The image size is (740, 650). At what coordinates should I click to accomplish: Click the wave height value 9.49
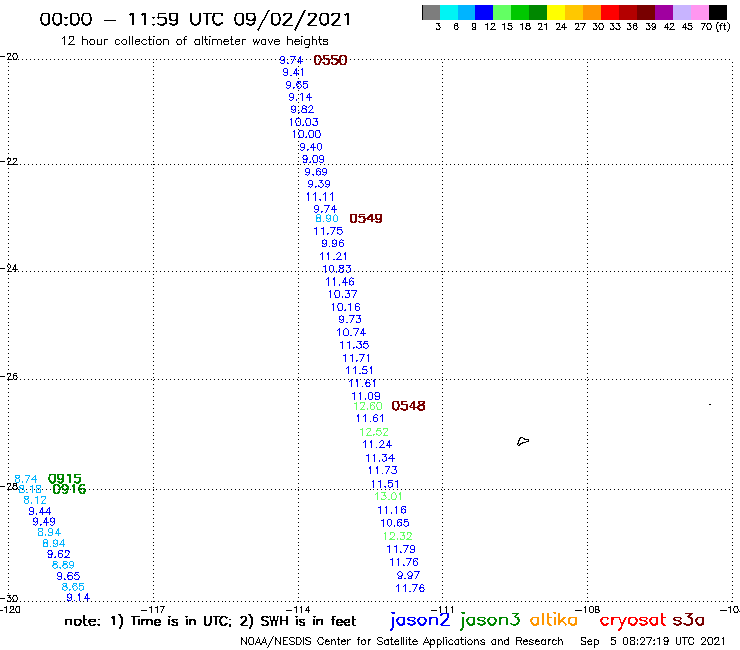(44, 522)
